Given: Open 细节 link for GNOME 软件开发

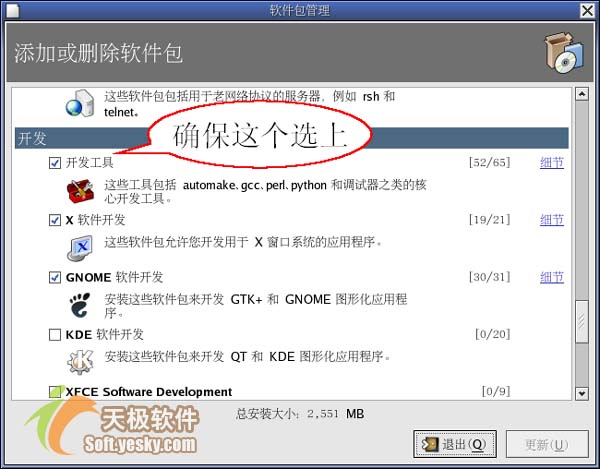Looking at the screenshot, I should (552, 277).
